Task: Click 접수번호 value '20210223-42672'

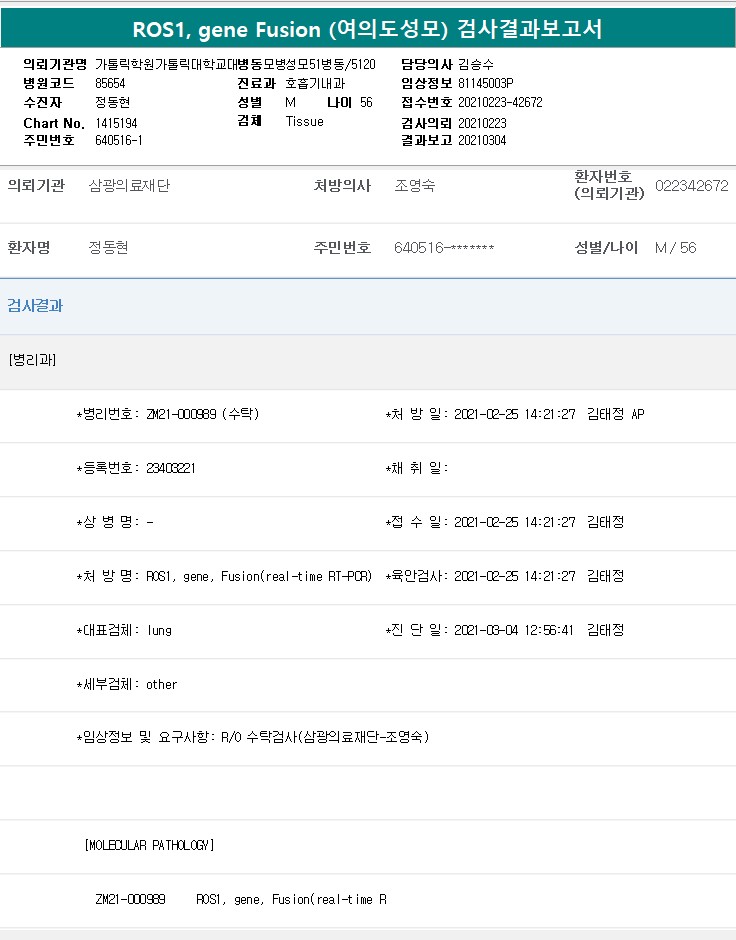Action: pos(500,103)
